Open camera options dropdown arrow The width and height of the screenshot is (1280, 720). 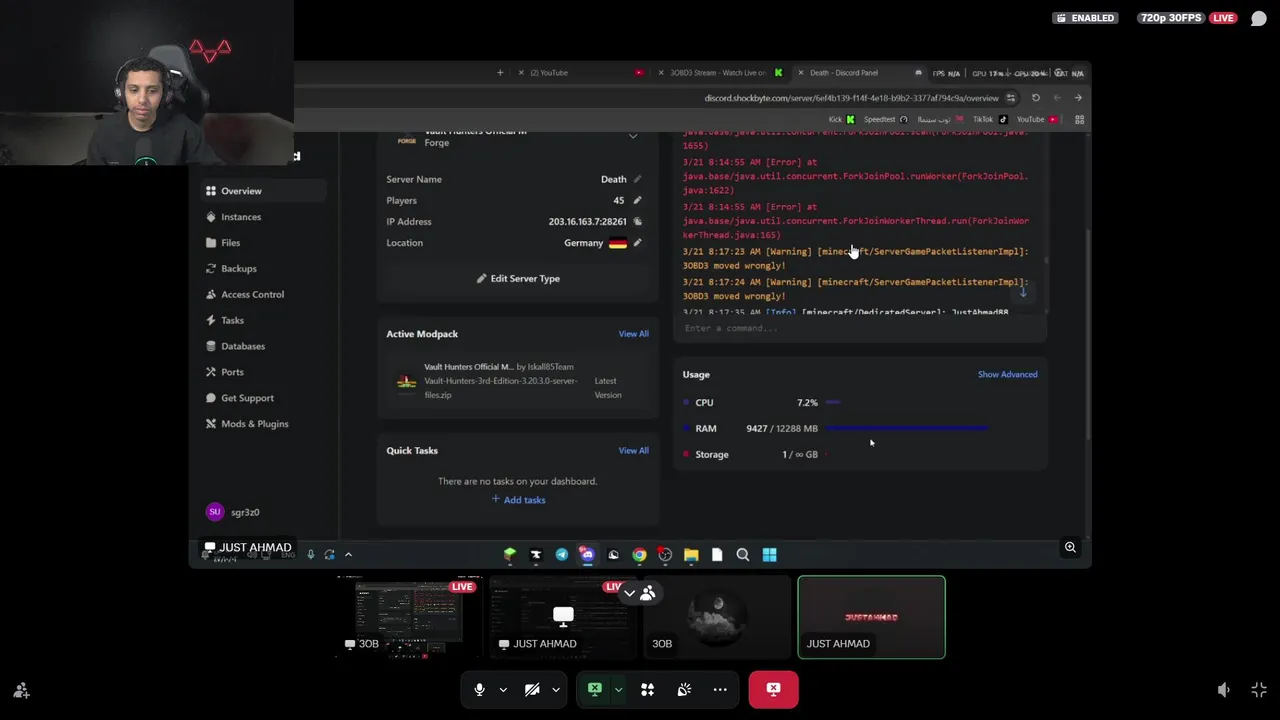pyautogui.click(x=556, y=690)
